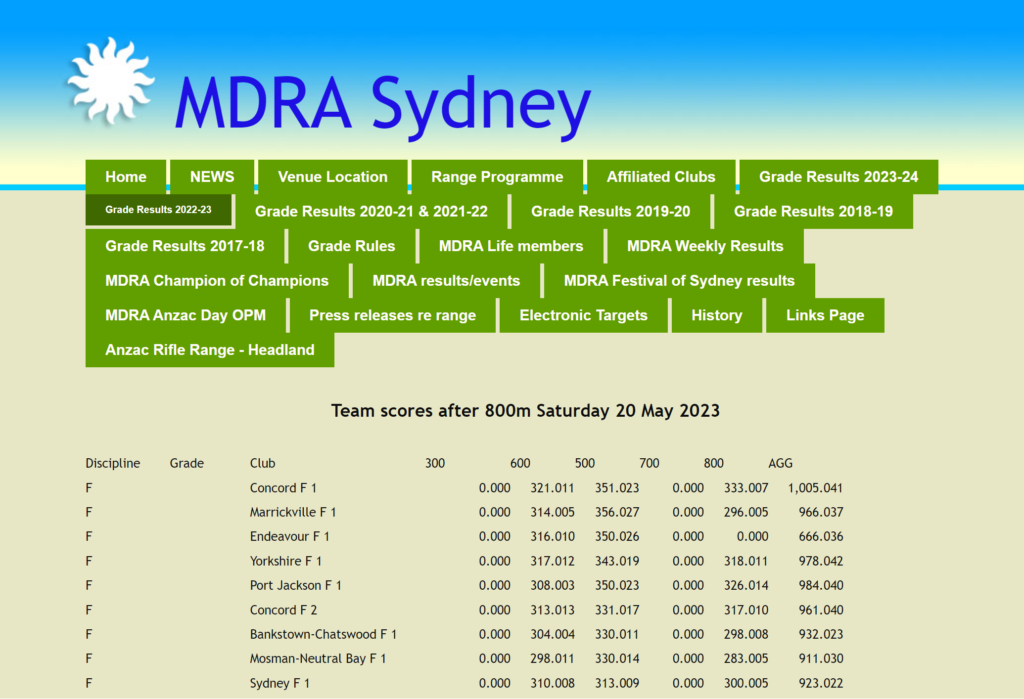Open the History page

[717, 316]
